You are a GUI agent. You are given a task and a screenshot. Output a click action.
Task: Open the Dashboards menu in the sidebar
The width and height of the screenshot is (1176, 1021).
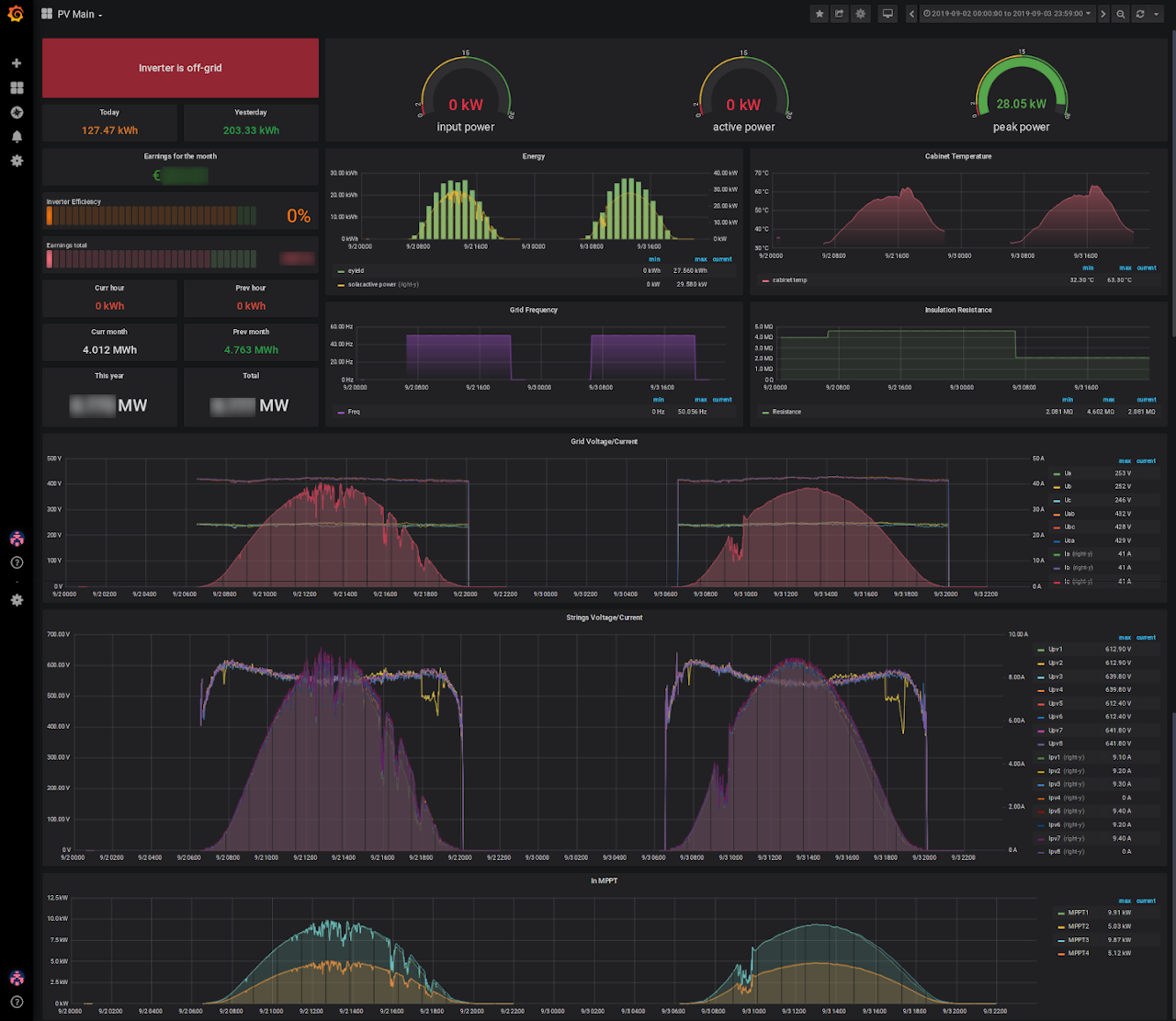17,88
